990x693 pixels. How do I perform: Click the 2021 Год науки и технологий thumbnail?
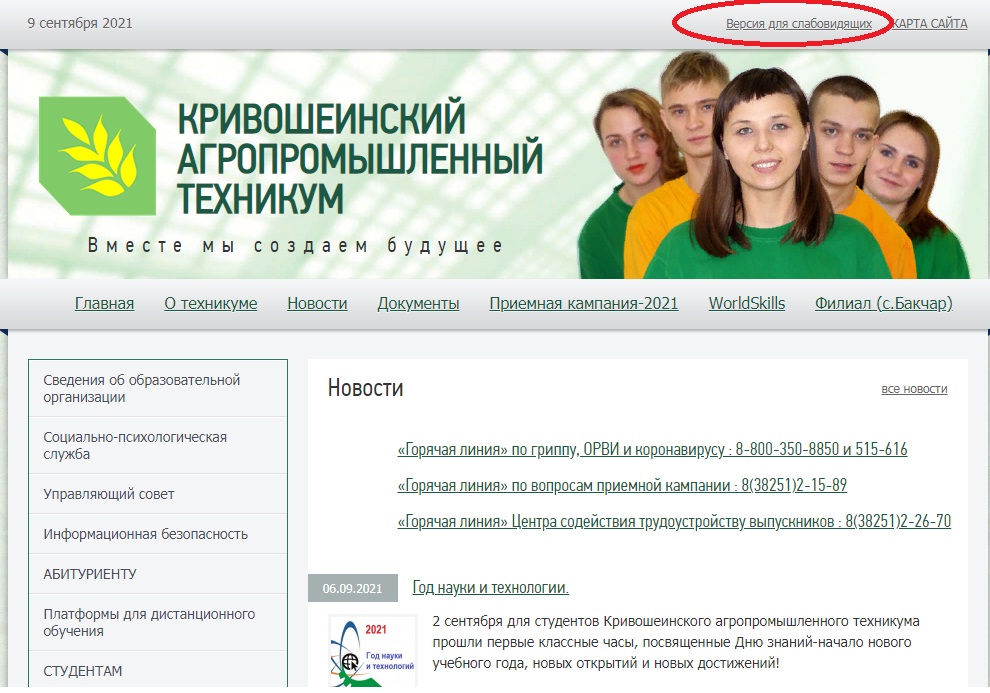[x=373, y=651]
